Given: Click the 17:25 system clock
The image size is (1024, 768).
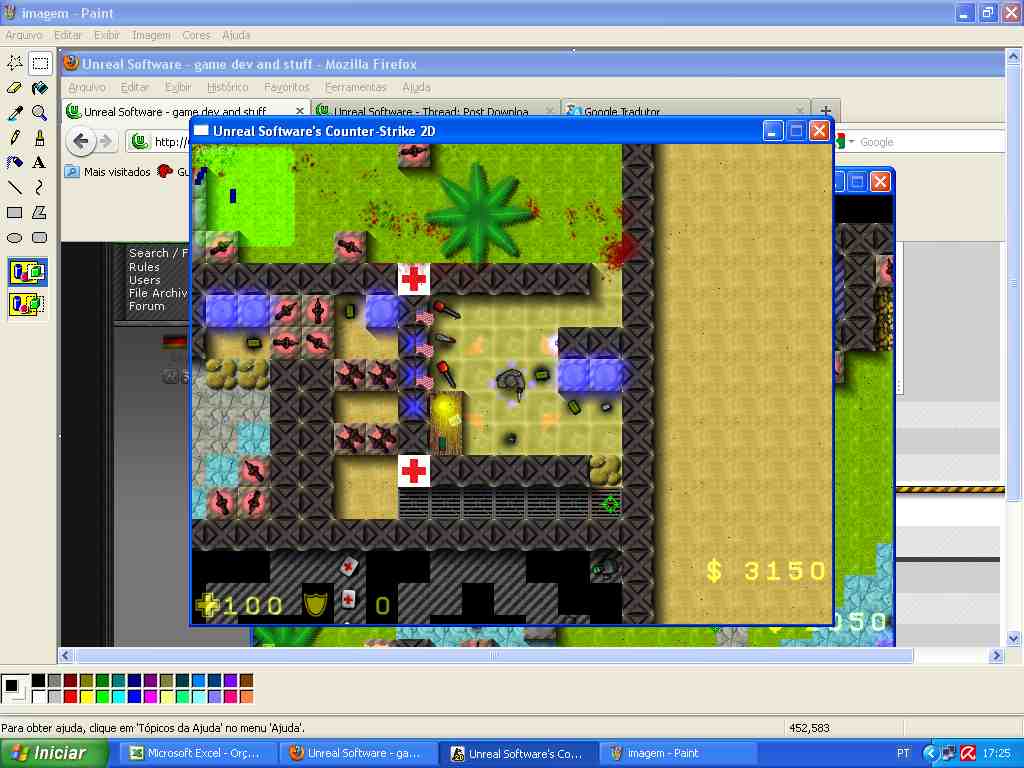Looking at the screenshot, I should (997, 754).
